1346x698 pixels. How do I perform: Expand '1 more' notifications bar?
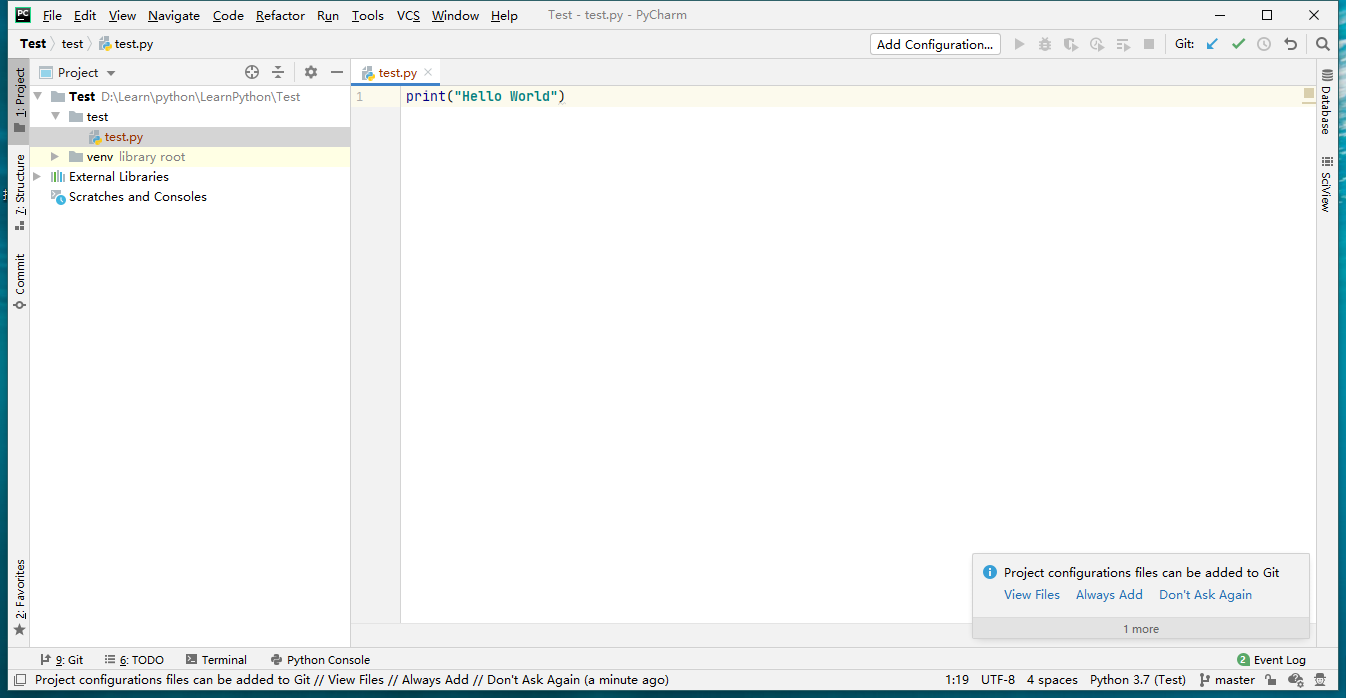point(1141,629)
